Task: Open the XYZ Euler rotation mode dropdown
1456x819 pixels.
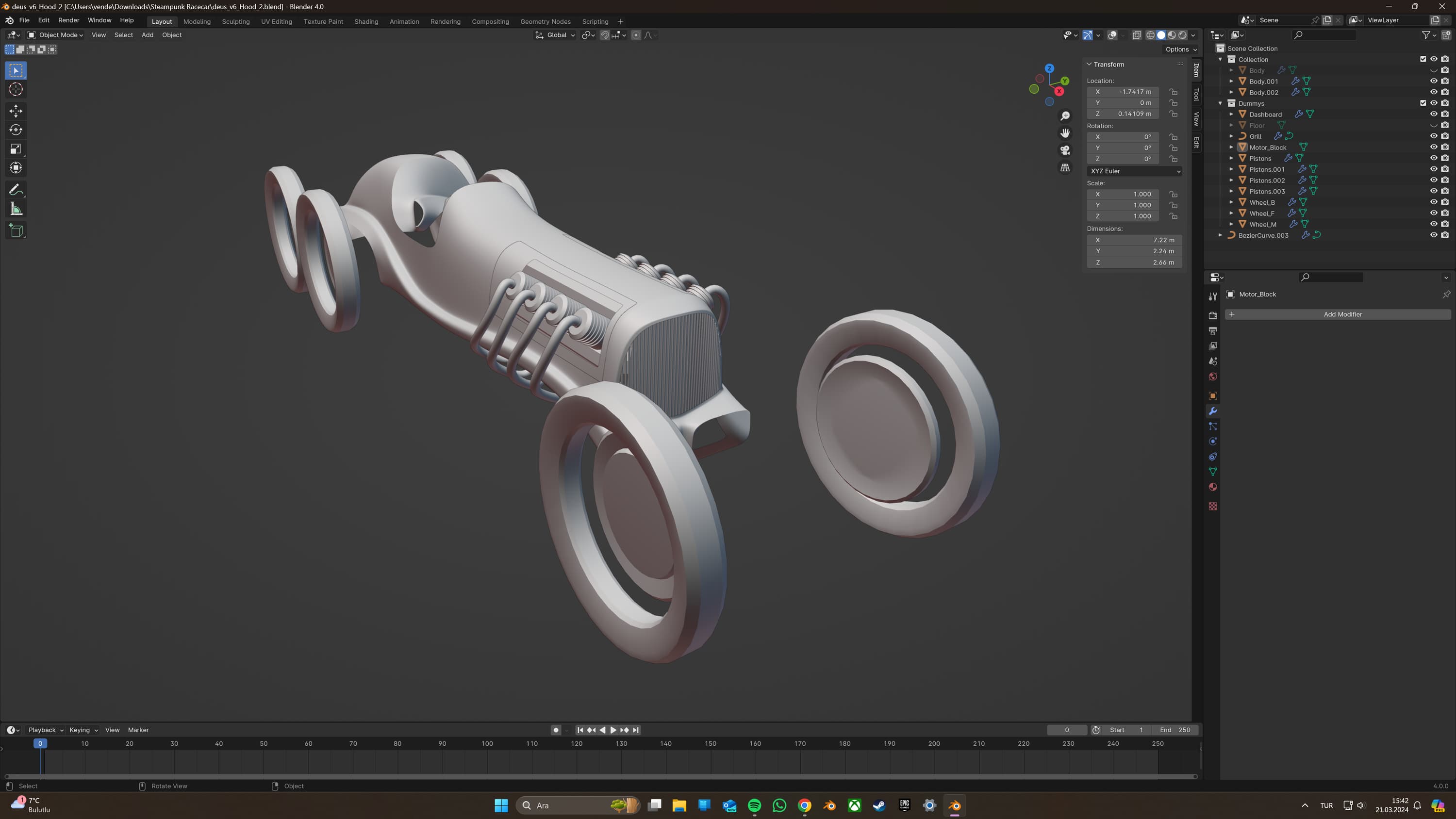Action: [x=1134, y=171]
